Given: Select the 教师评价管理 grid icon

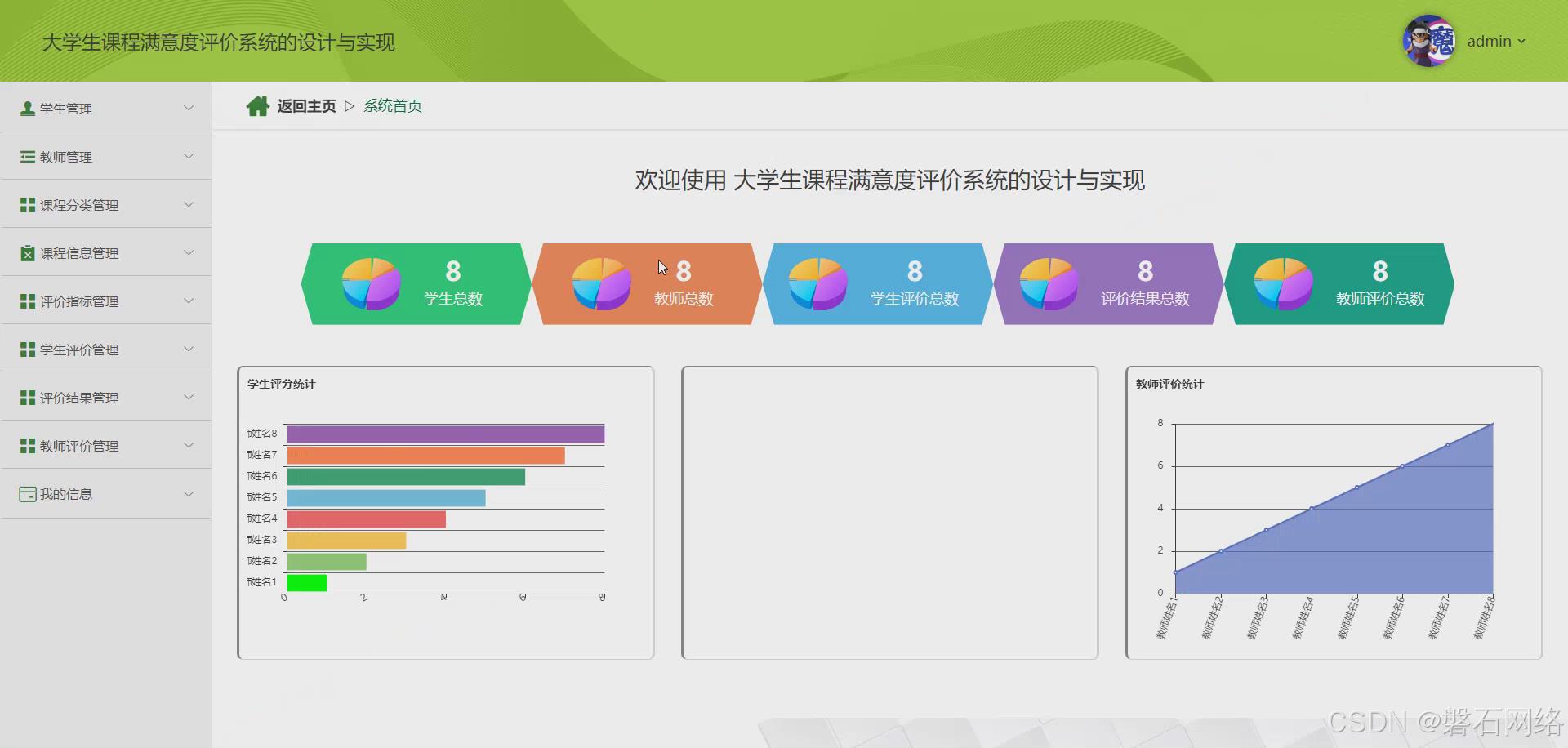Looking at the screenshot, I should coord(27,445).
